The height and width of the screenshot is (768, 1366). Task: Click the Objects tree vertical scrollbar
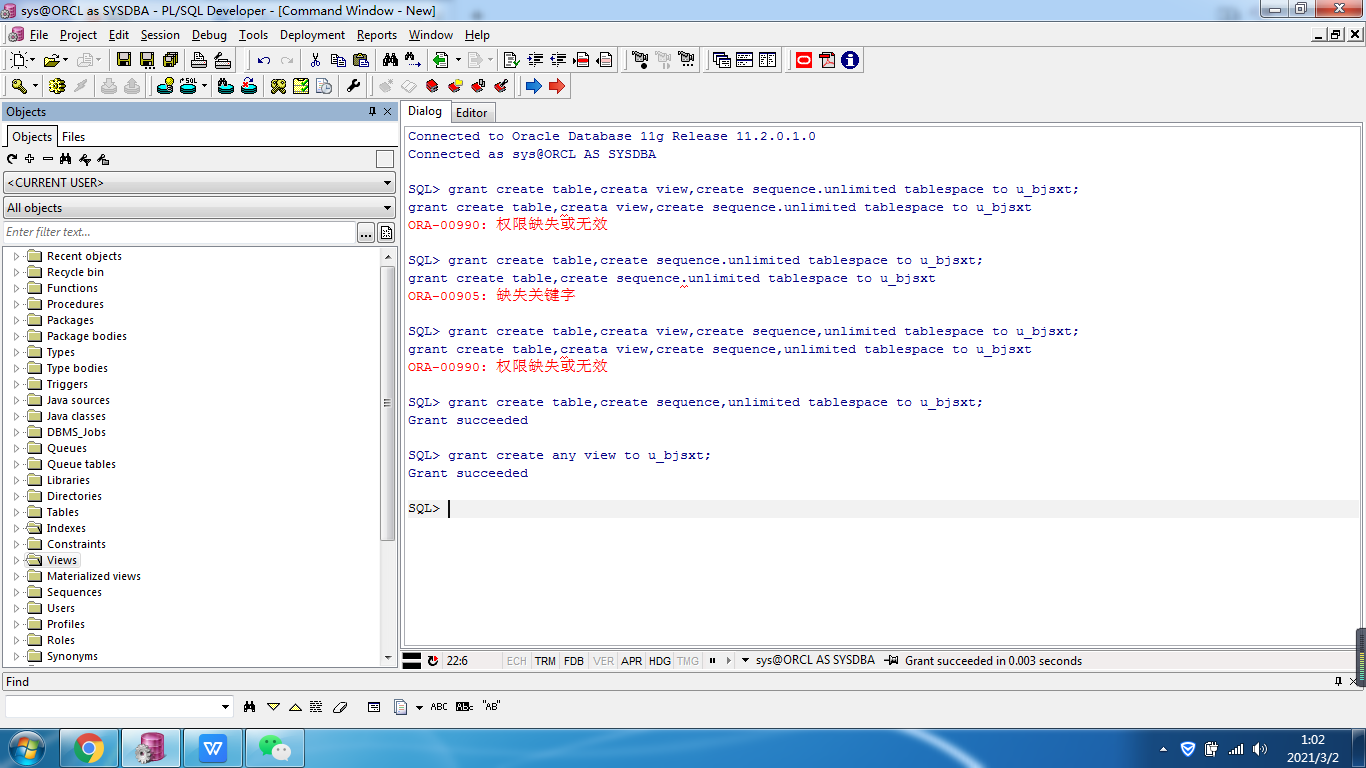[388, 402]
